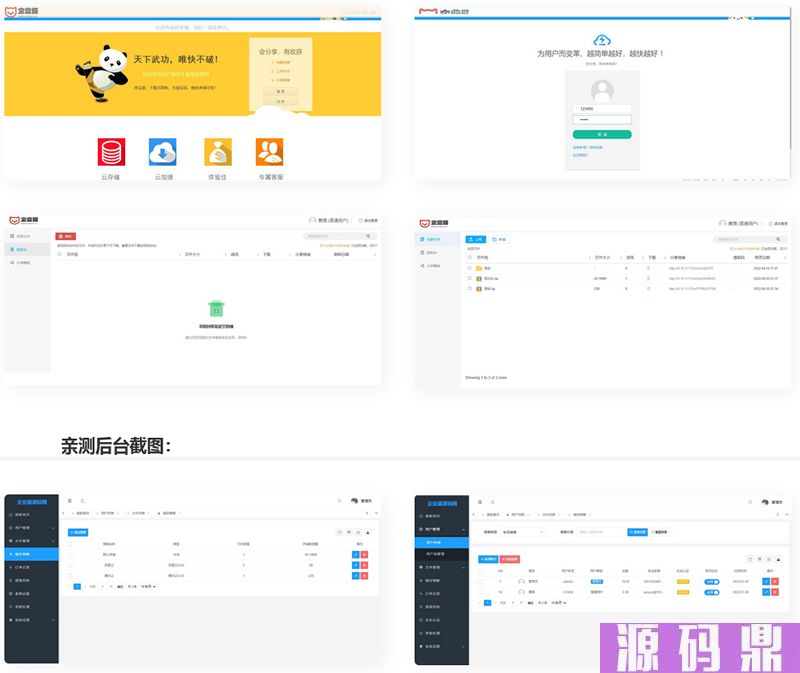Click the hamburger menu icon in storage admin panel

(70, 501)
